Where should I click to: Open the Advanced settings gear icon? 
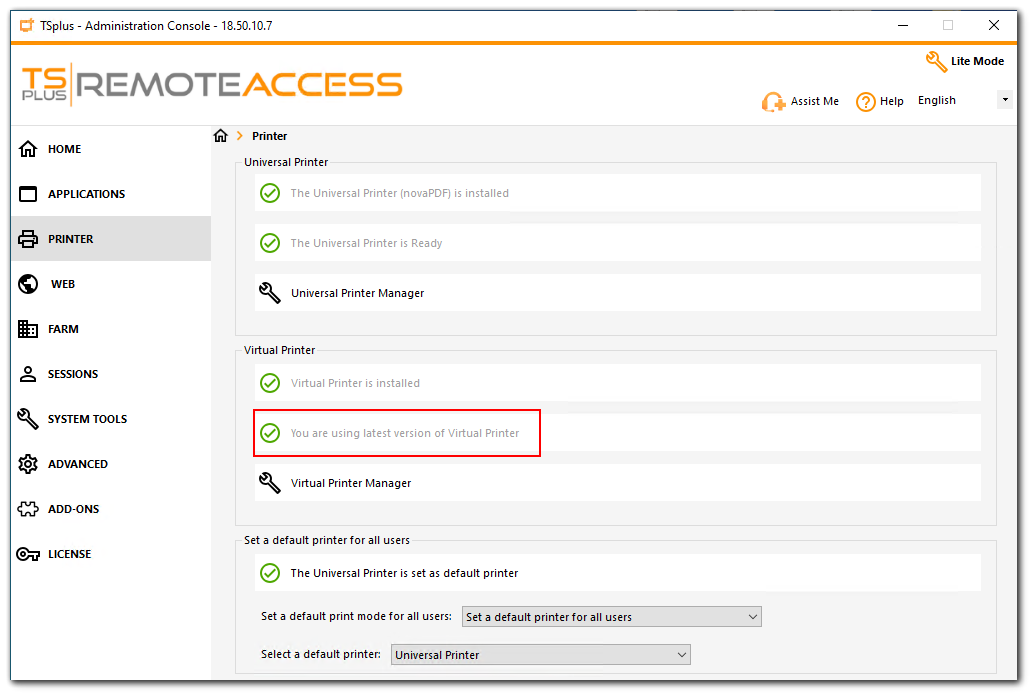[27, 463]
